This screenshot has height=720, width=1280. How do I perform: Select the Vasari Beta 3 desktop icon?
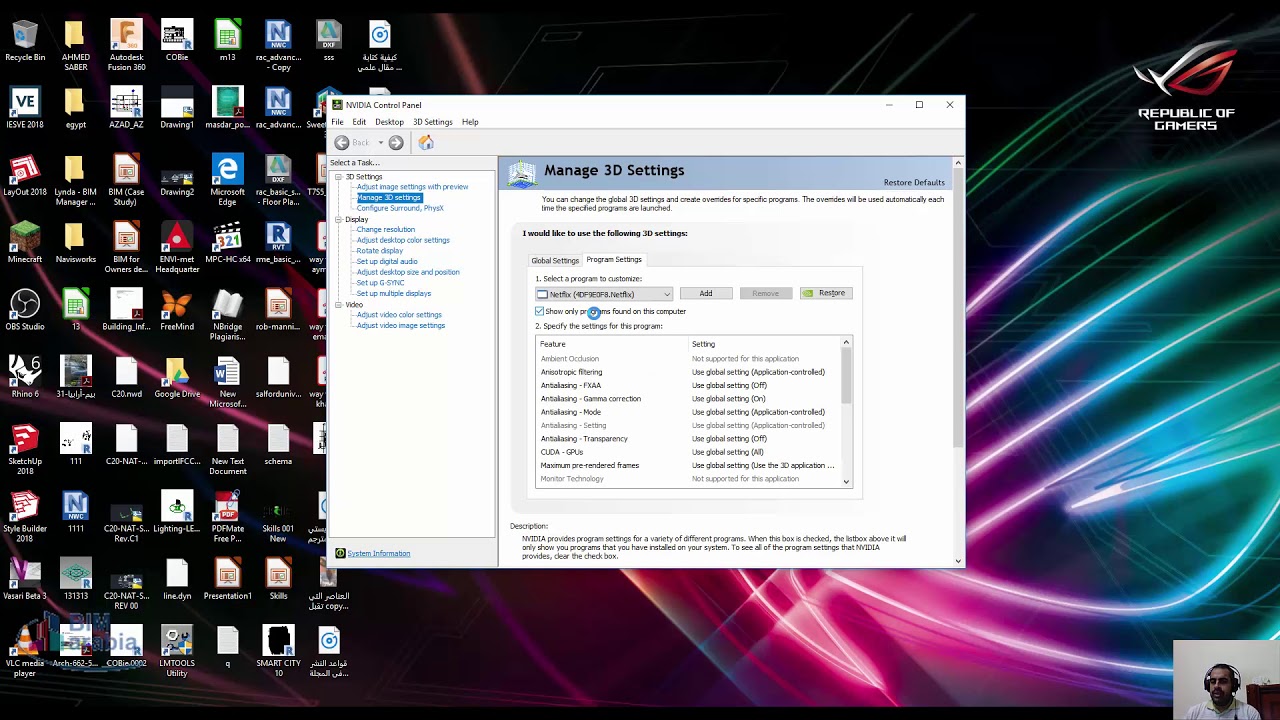pos(25,579)
